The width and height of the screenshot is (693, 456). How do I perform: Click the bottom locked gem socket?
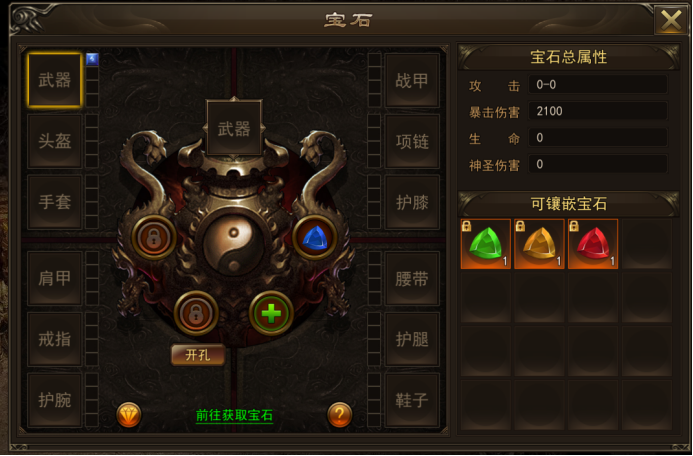click(x=196, y=313)
